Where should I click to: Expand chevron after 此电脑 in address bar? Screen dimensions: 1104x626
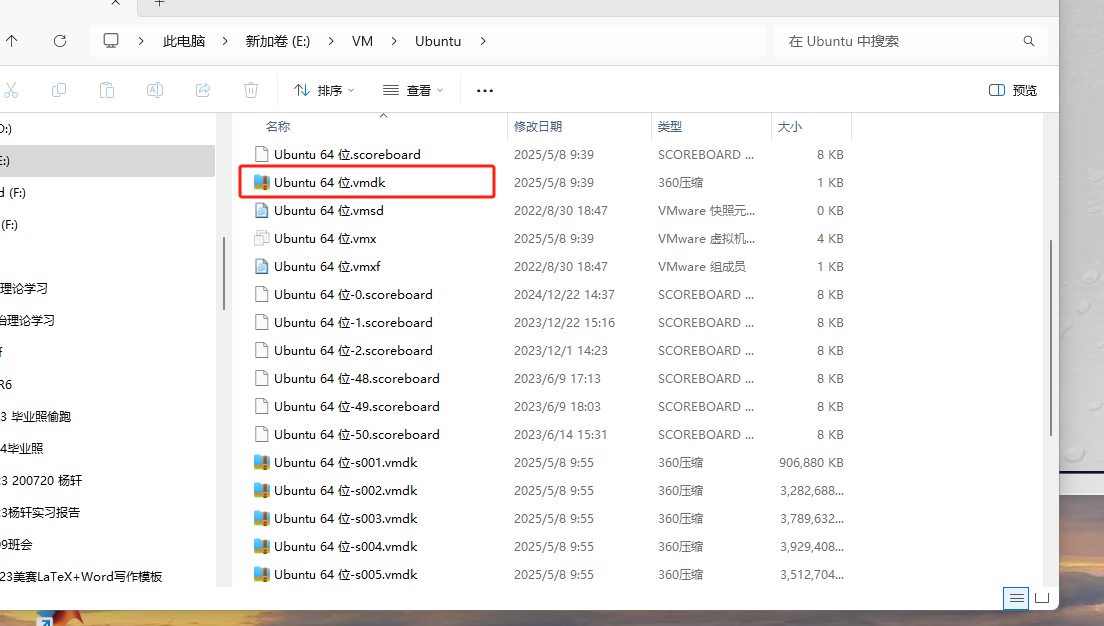[225, 41]
